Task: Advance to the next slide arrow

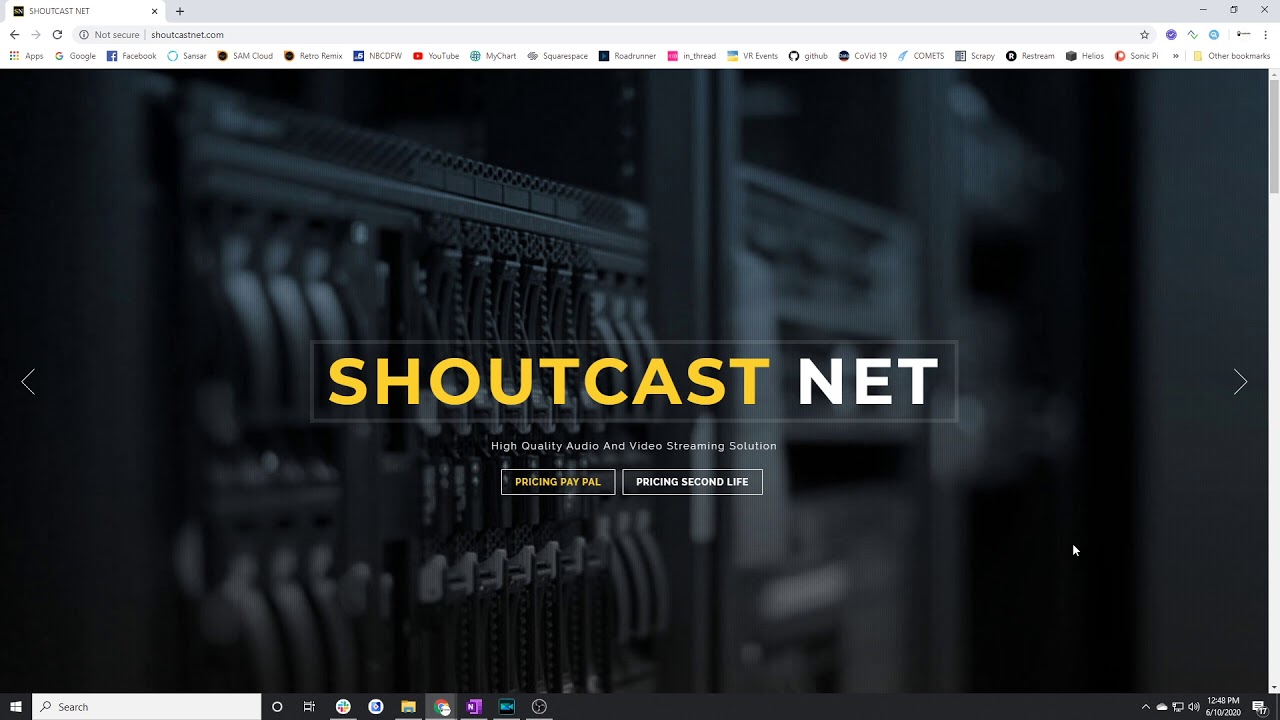Action: 1240,381
